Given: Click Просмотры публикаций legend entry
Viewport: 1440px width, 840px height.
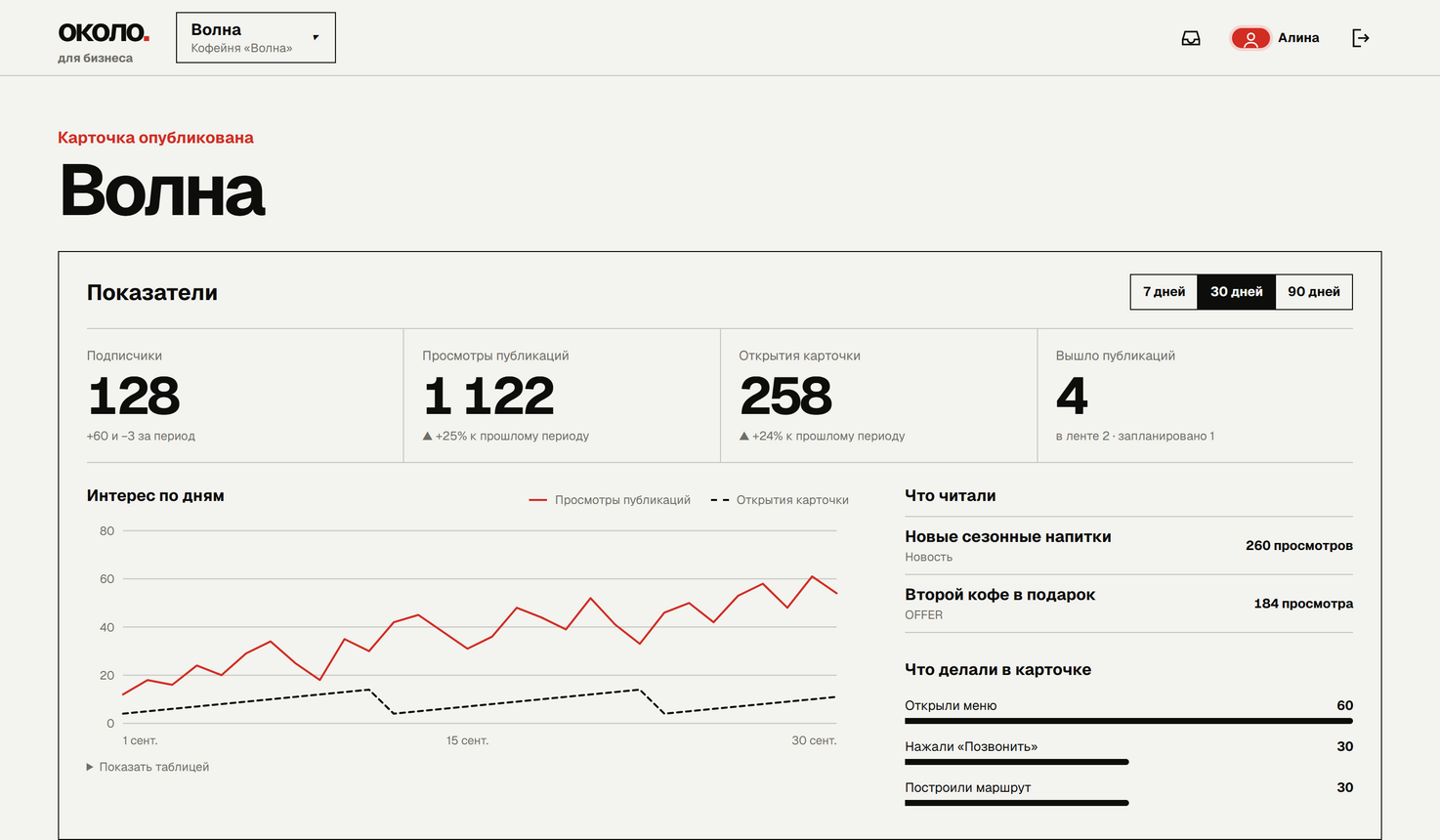Looking at the screenshot, I should 610,500.
